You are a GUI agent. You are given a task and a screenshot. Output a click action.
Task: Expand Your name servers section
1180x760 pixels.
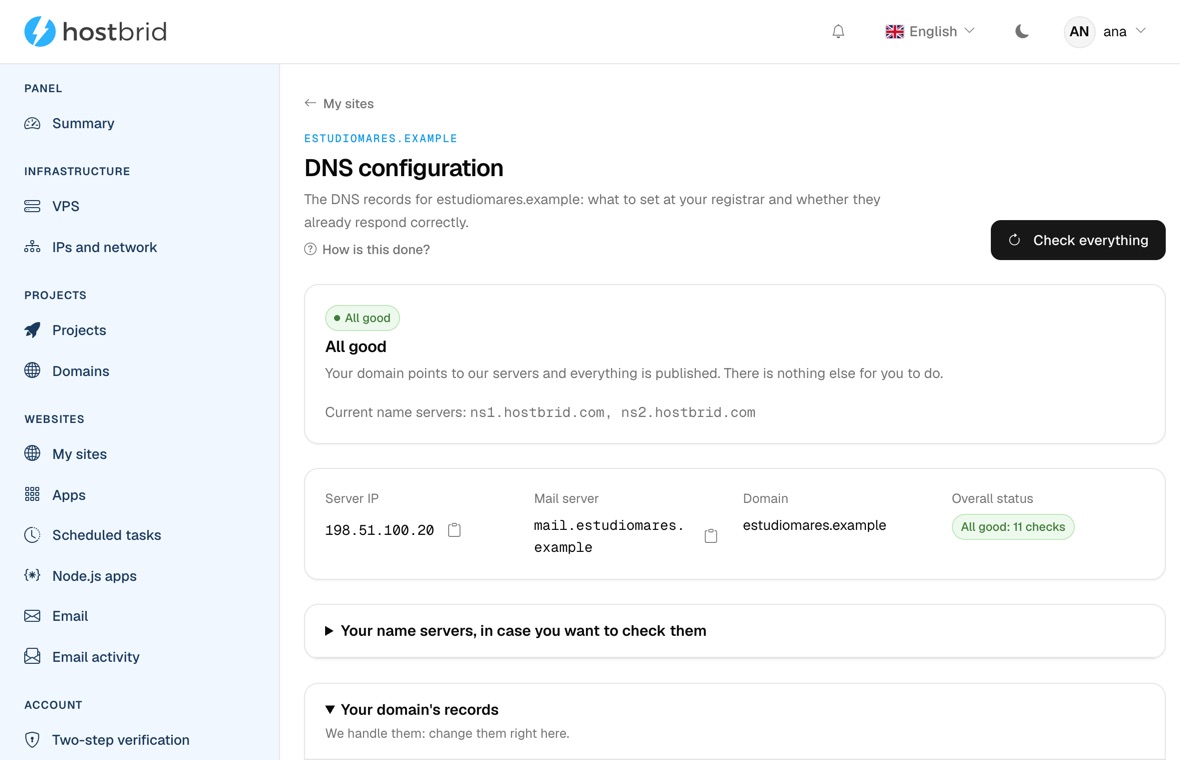516,631
